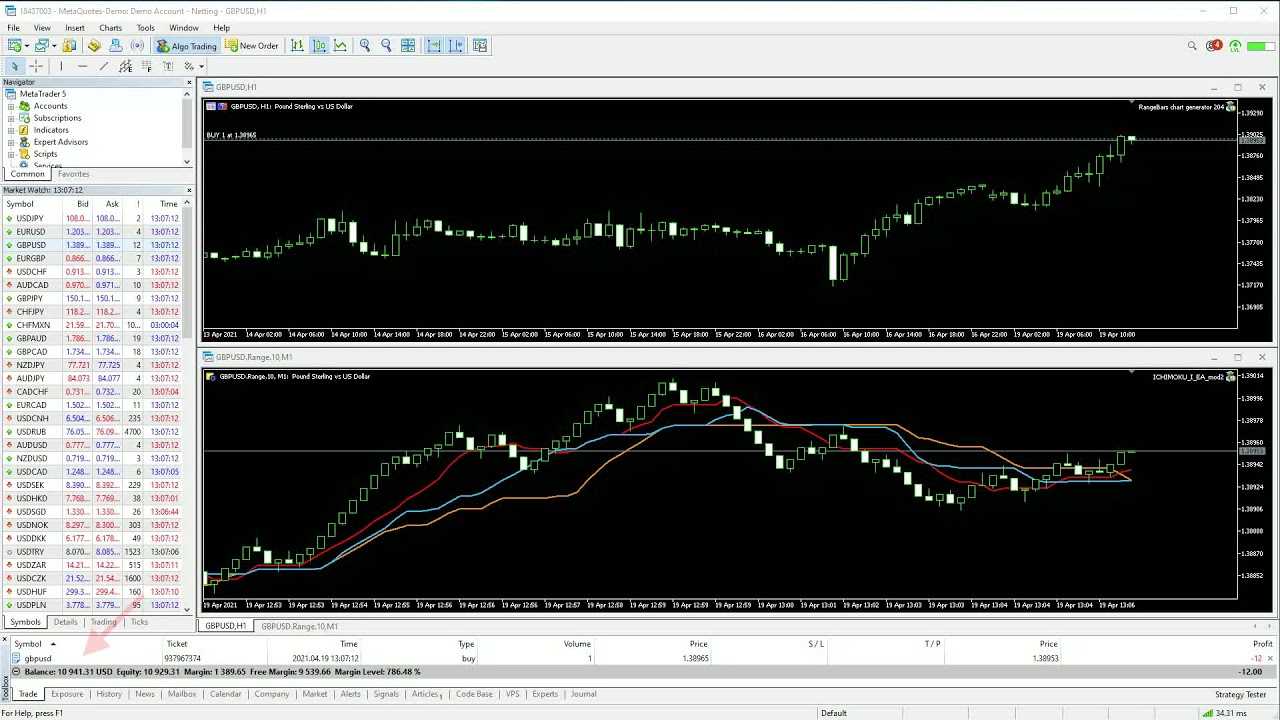Switch chart to line chart
This screenshot has width=1280, height=720.
click(x=341, y=45)
